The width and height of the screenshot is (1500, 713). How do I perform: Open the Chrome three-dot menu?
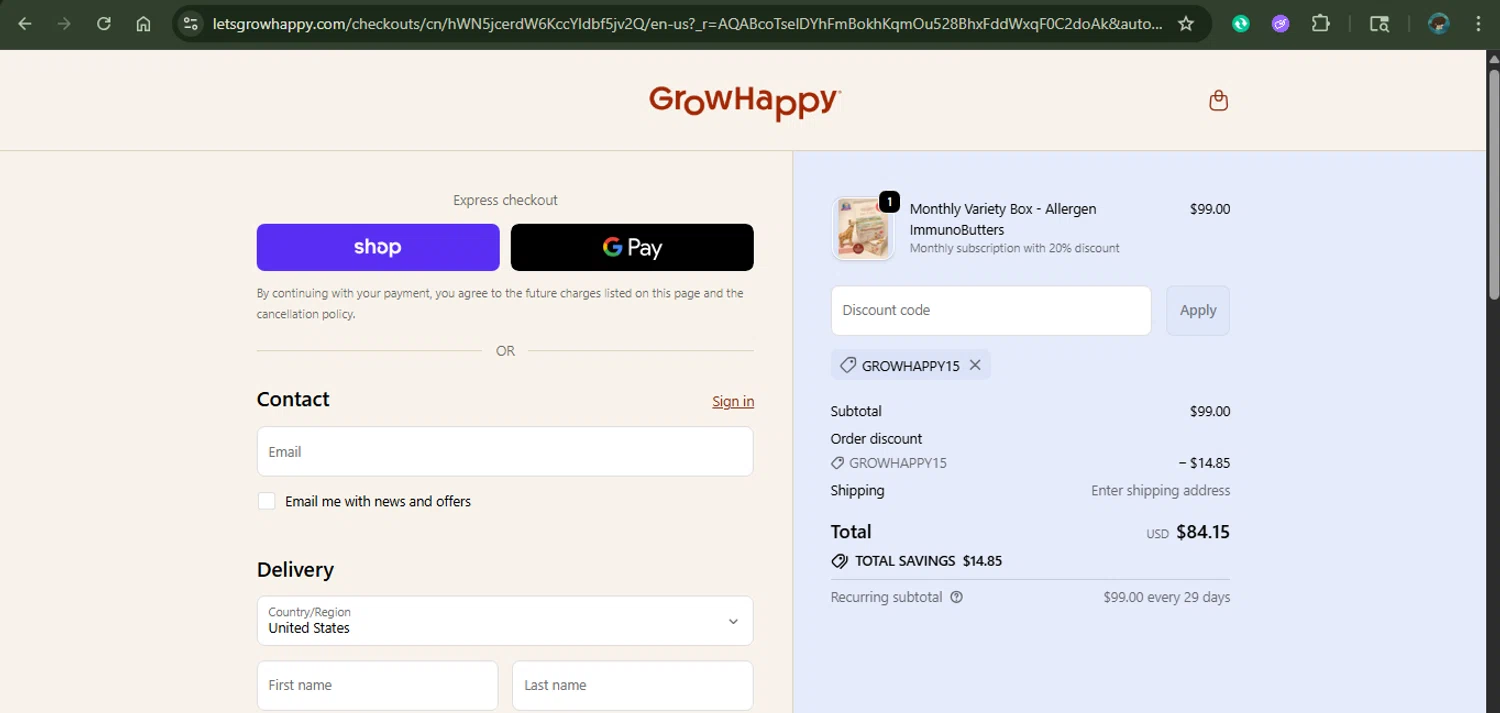(x=1478, y=24)
